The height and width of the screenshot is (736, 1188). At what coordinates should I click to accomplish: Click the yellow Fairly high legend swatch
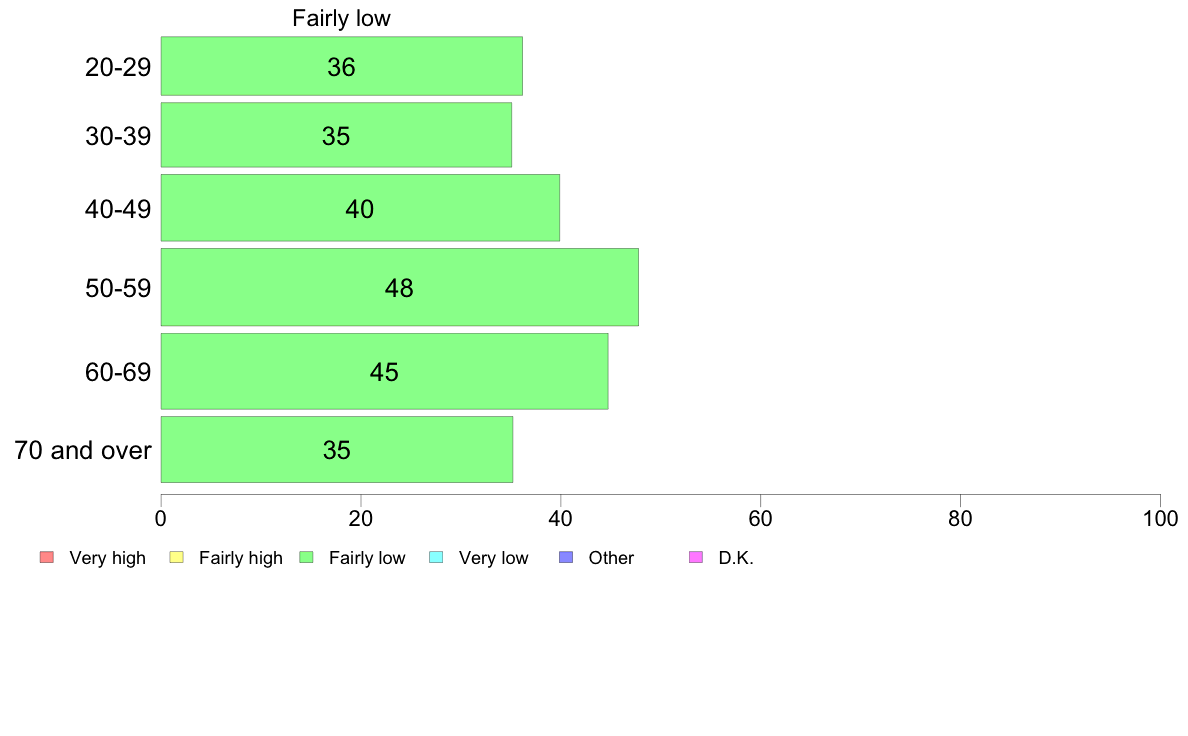177,557
